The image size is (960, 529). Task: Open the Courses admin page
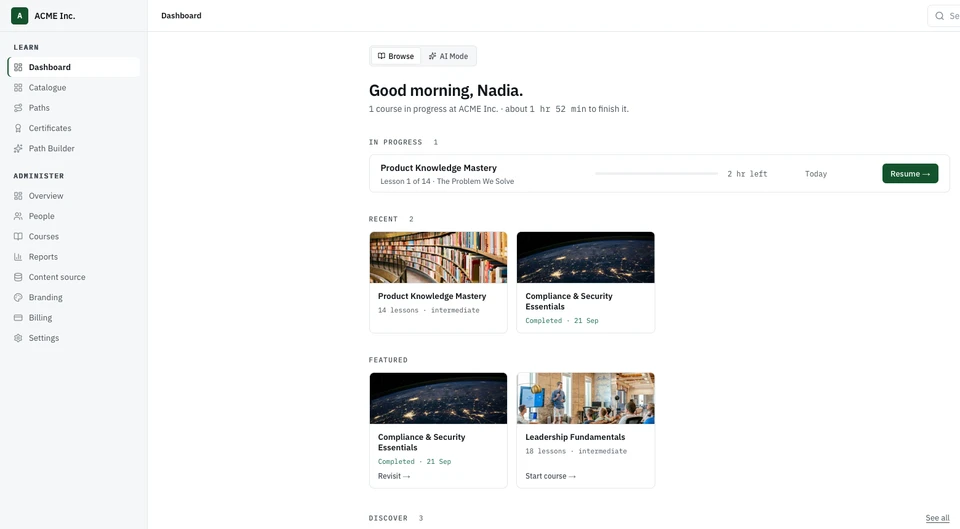point(73,236)
